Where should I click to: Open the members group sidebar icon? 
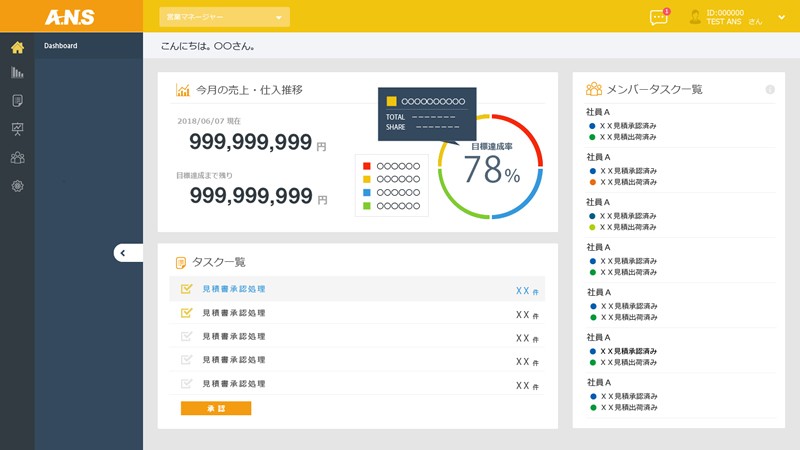(x=17, y=157)
